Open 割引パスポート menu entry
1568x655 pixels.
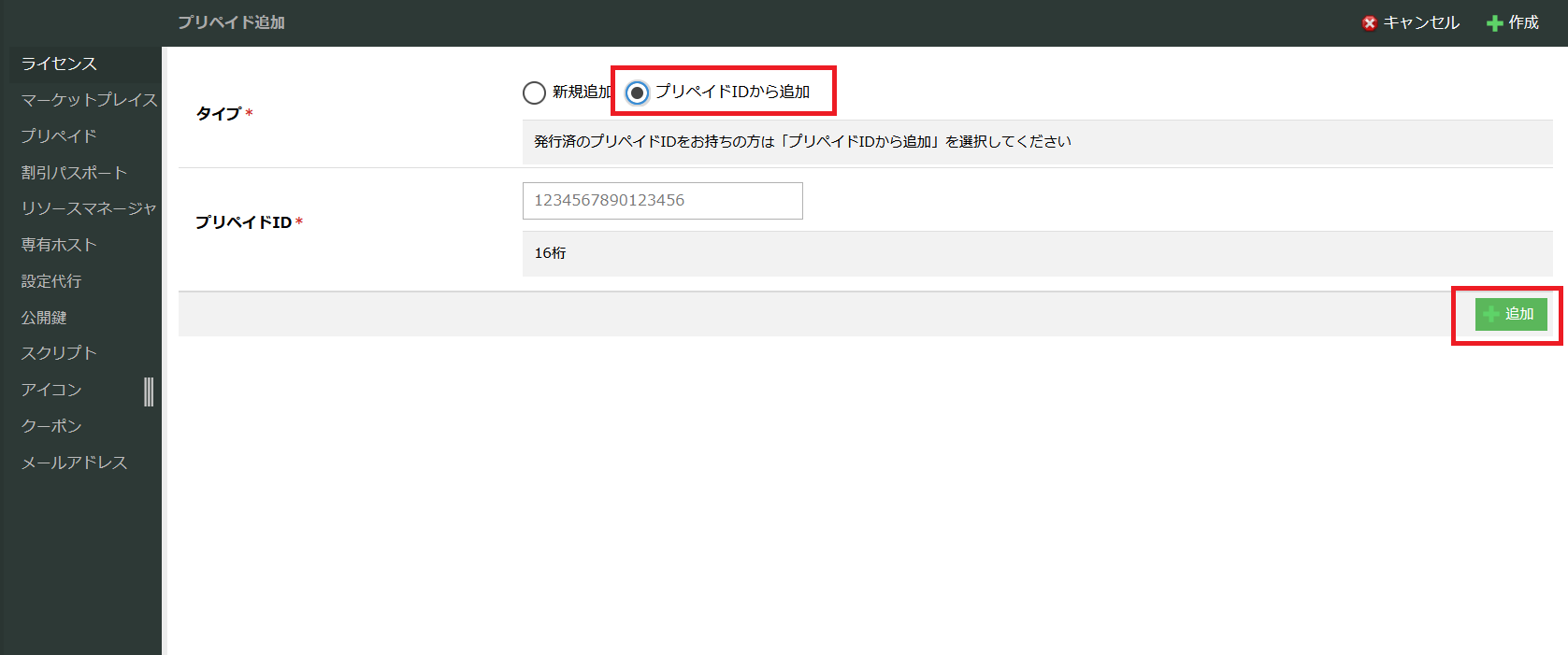pos(74,173)
